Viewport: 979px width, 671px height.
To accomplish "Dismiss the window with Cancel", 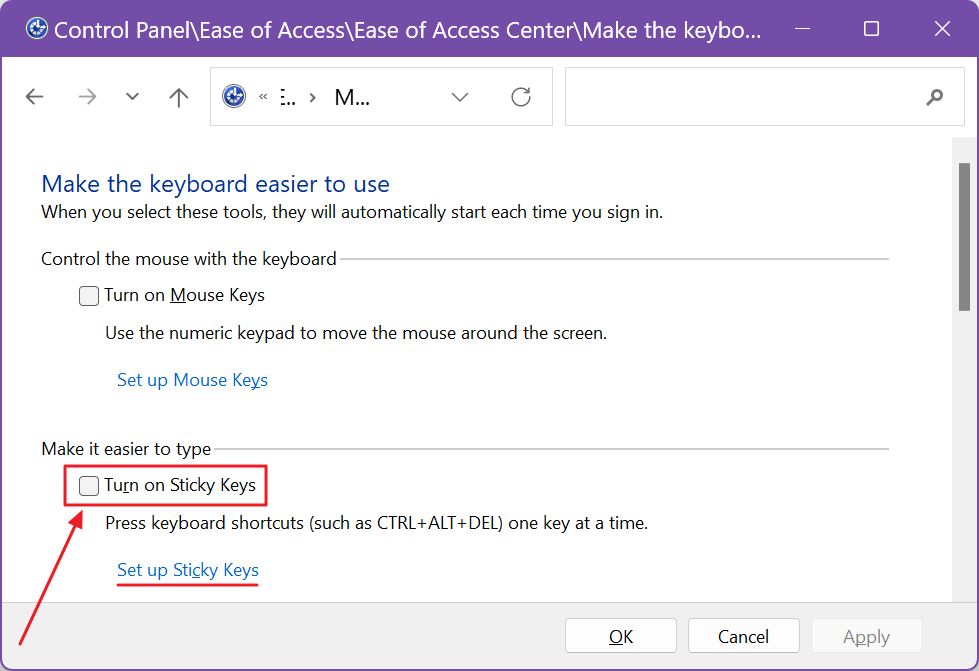I will (743, 636).
